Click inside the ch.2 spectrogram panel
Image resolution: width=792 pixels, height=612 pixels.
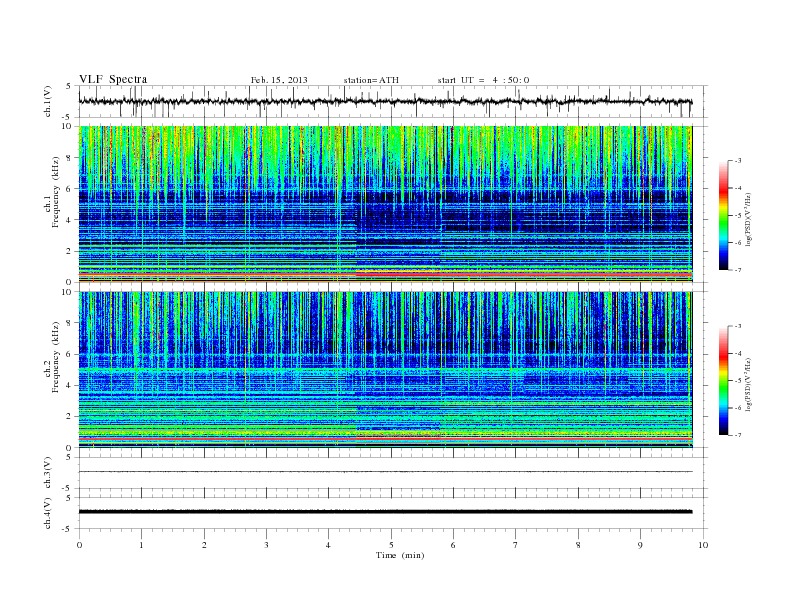385,370
